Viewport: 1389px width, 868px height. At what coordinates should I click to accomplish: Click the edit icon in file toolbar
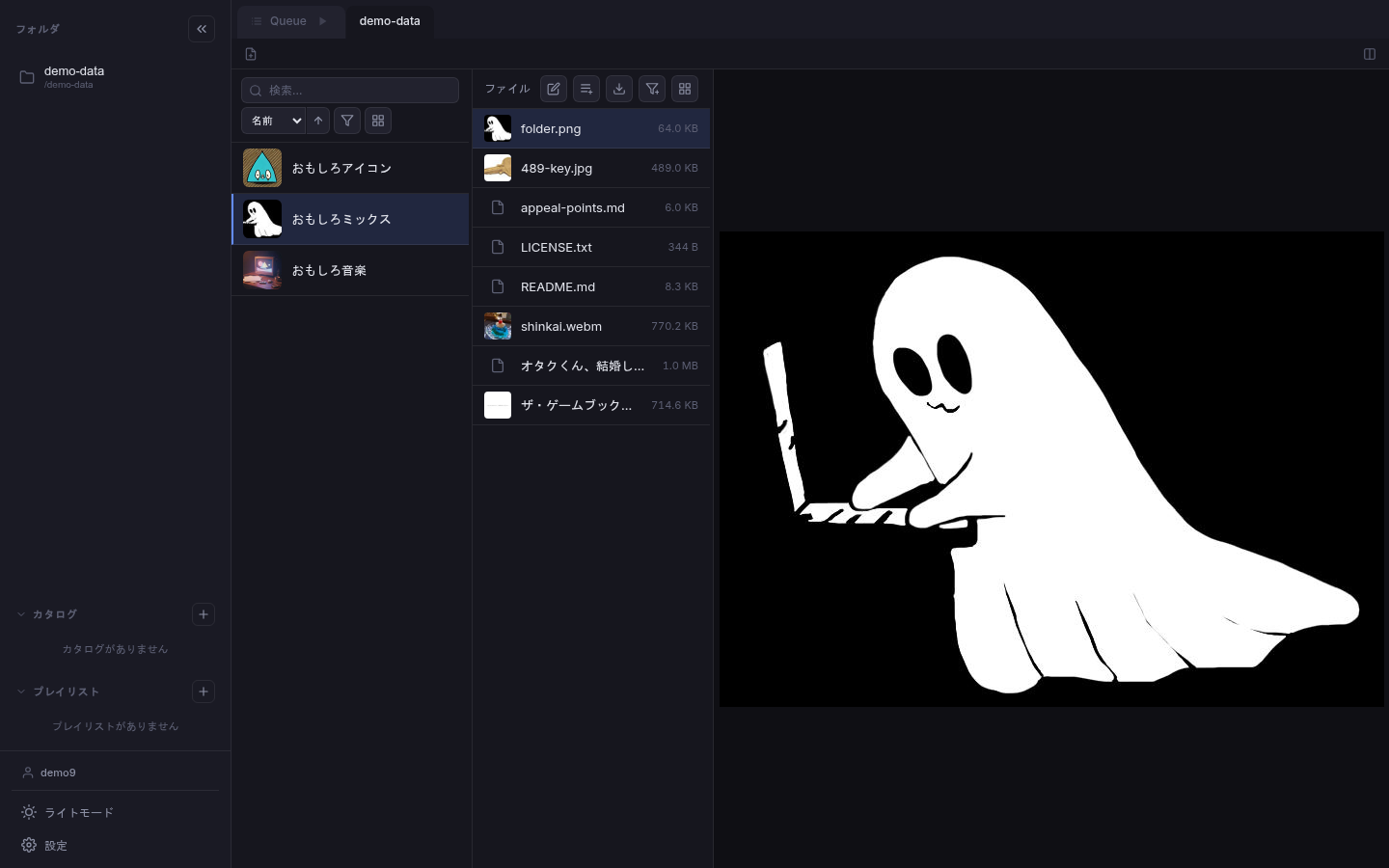click(554, 89)
